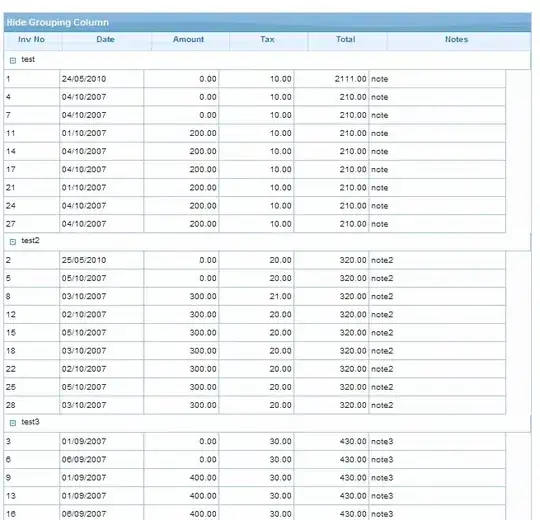540x520 pixels.
Task: Select invoice number 28 row
Action: click(255, 405)
